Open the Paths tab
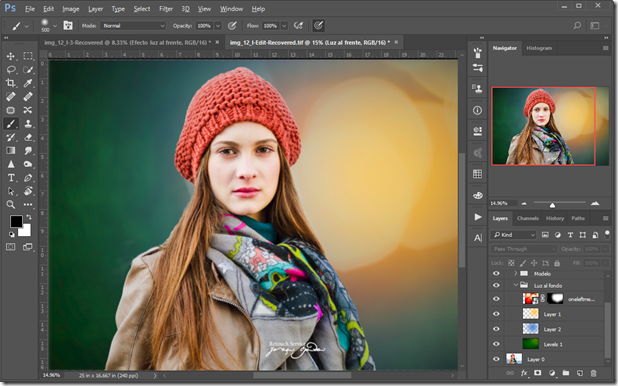The height and width of the screenshot is (386, 618). coord(578,218)
